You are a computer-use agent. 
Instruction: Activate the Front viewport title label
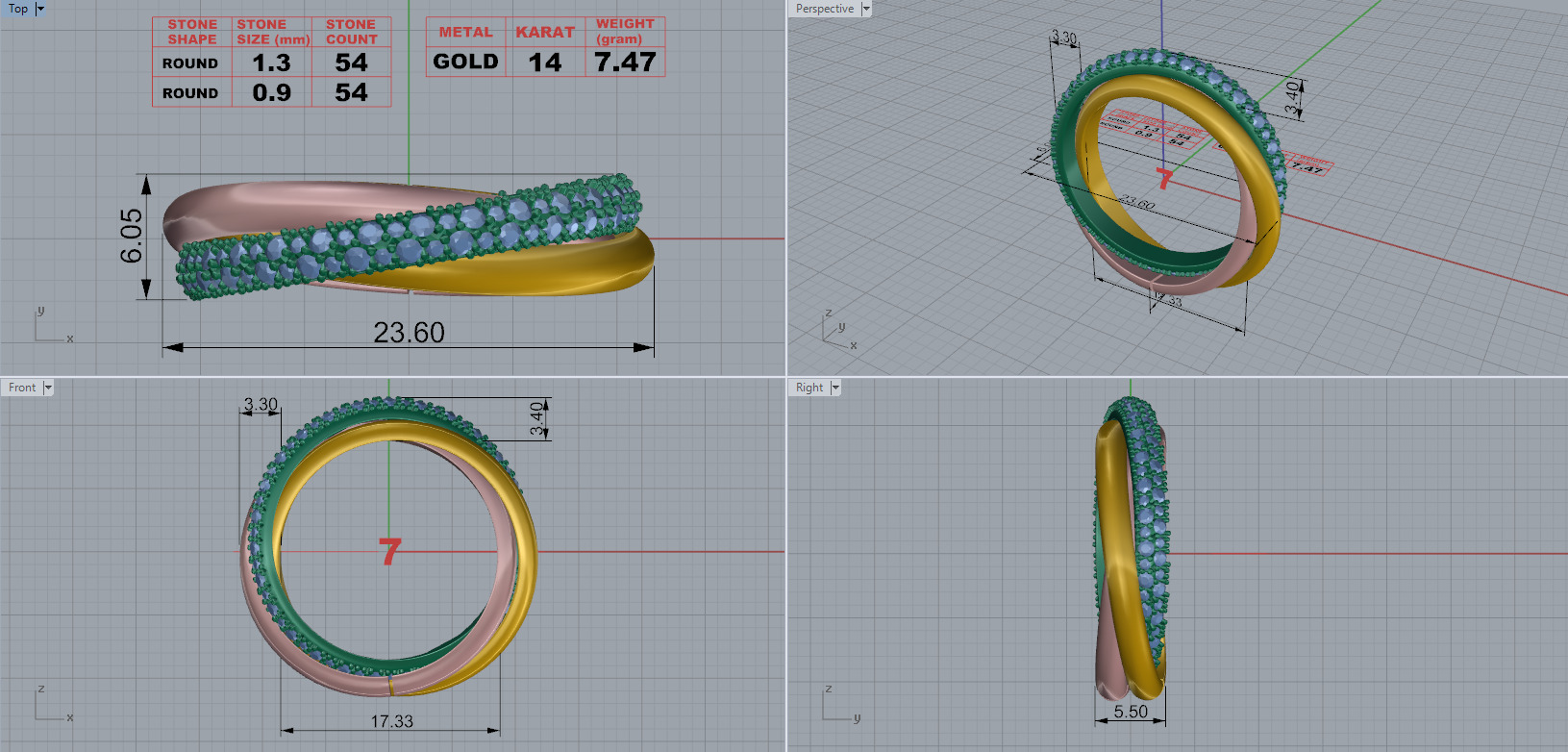(x=22, y=388)
